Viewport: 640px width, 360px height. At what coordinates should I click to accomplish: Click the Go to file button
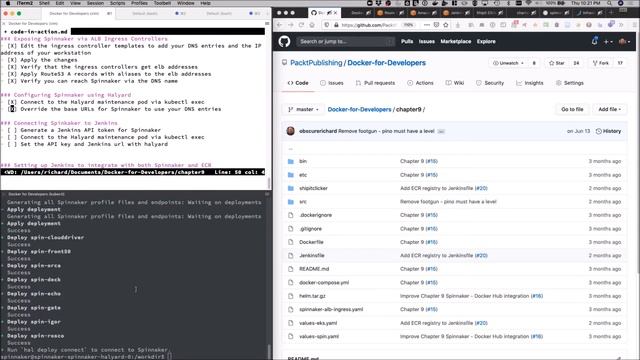click(572, 109)
